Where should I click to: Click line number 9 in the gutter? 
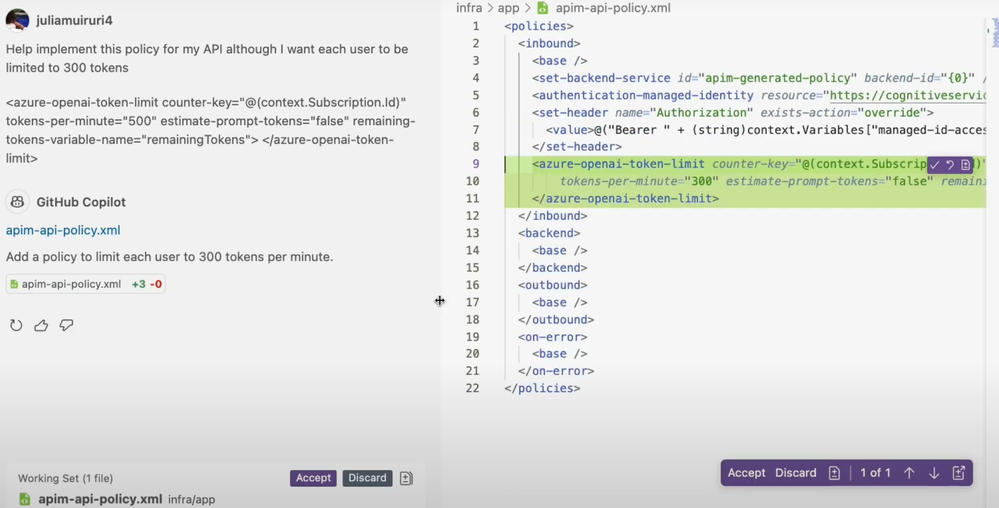476,164
